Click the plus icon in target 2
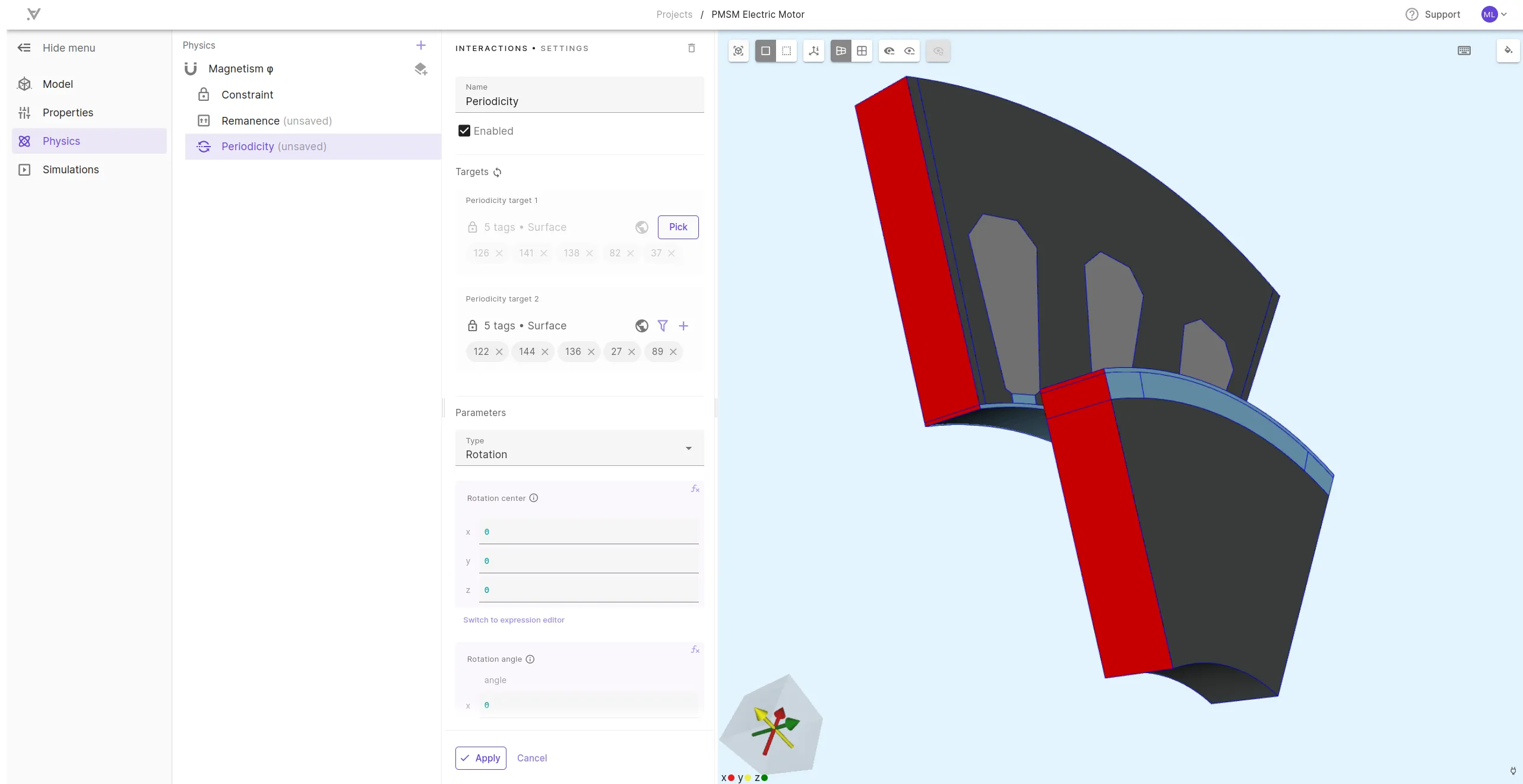The height and width of the screenshot is (784, 1523). [683, 326]
